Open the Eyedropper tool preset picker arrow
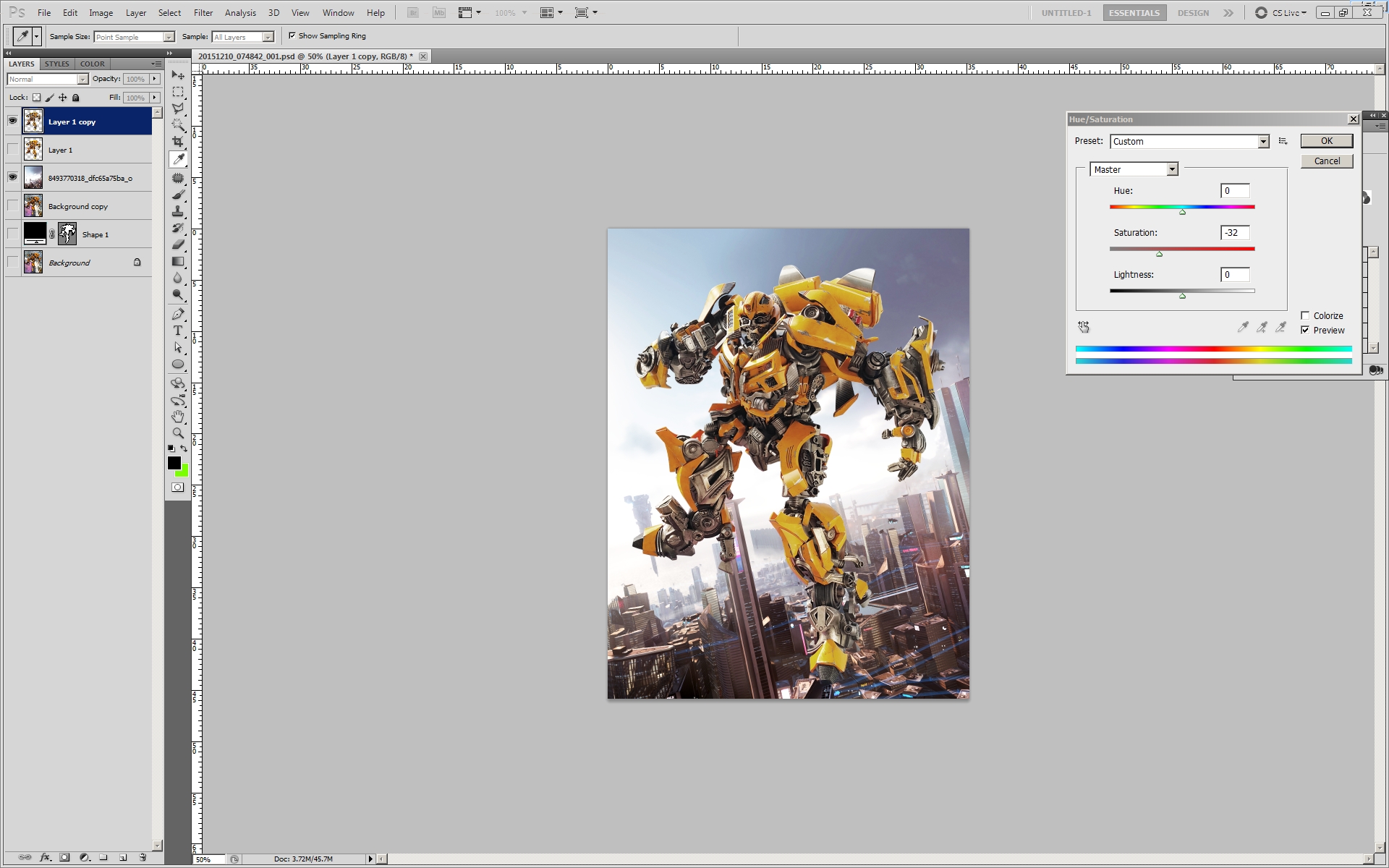Image resolution: width=1389 pixels, height=868 pixels. coord(36,36)
